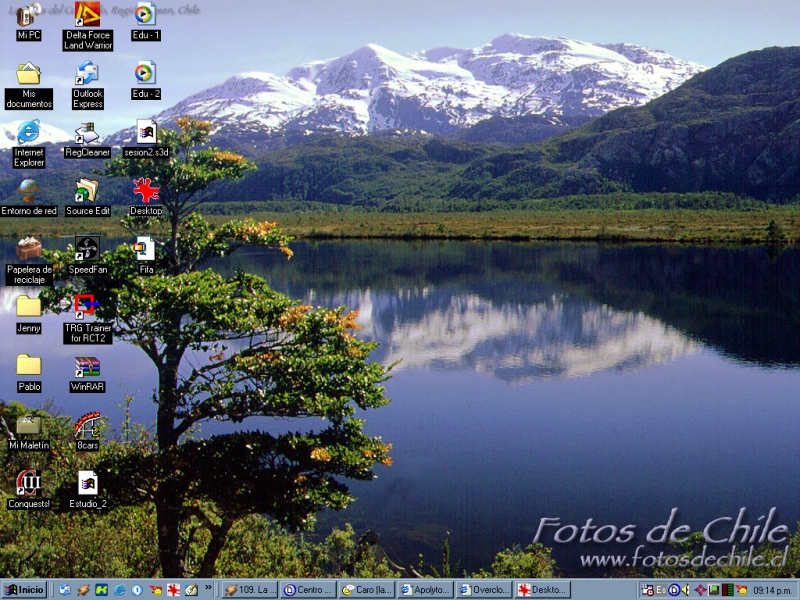Select the SpeedFan desktop icon
800x600 pixels.
87,249
